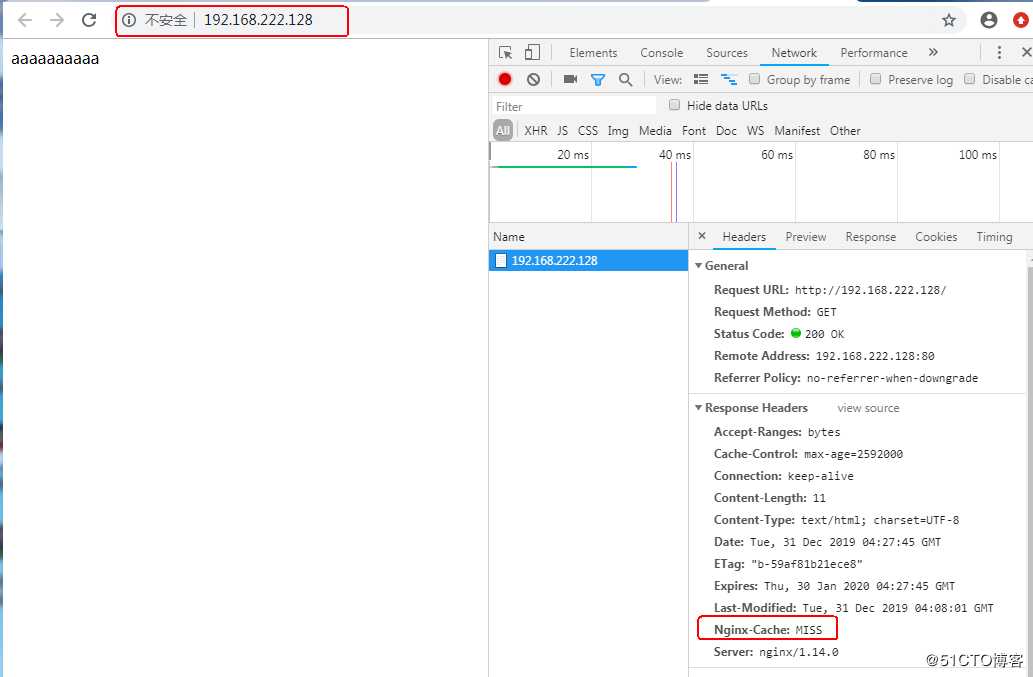Enable the Preserve log checkbox

click(876, 79)
